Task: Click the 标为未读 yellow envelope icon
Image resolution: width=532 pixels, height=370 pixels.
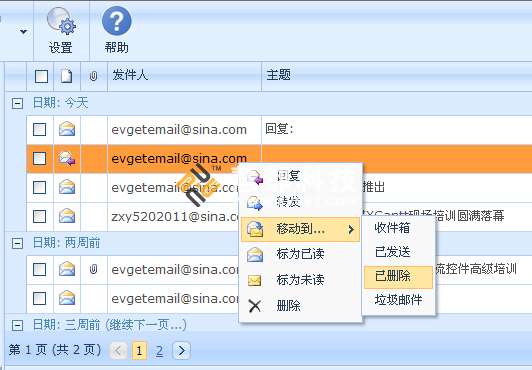Action: tap(254, 280)
